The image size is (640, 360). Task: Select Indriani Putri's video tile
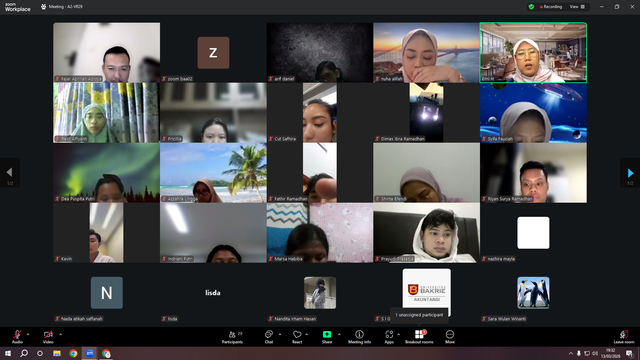point(213,233)
